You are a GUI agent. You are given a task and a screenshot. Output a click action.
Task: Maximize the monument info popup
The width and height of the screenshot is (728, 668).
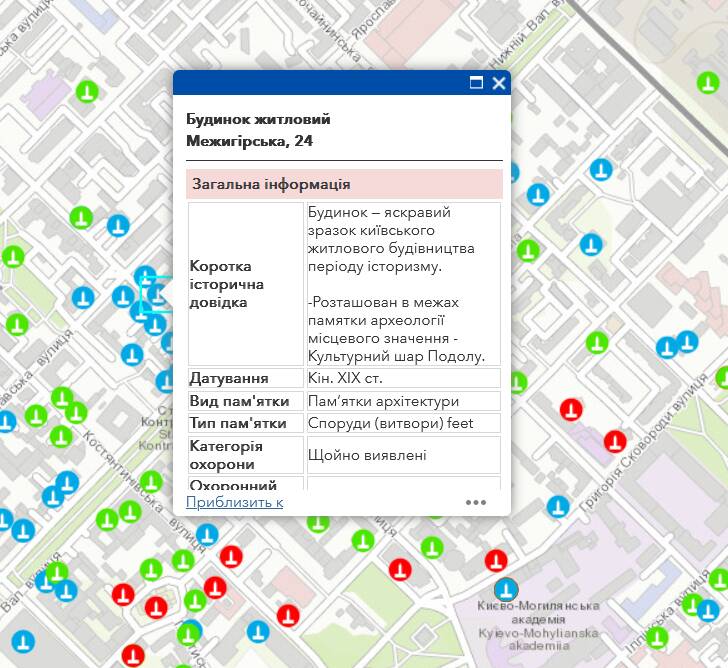click(477, 83)
